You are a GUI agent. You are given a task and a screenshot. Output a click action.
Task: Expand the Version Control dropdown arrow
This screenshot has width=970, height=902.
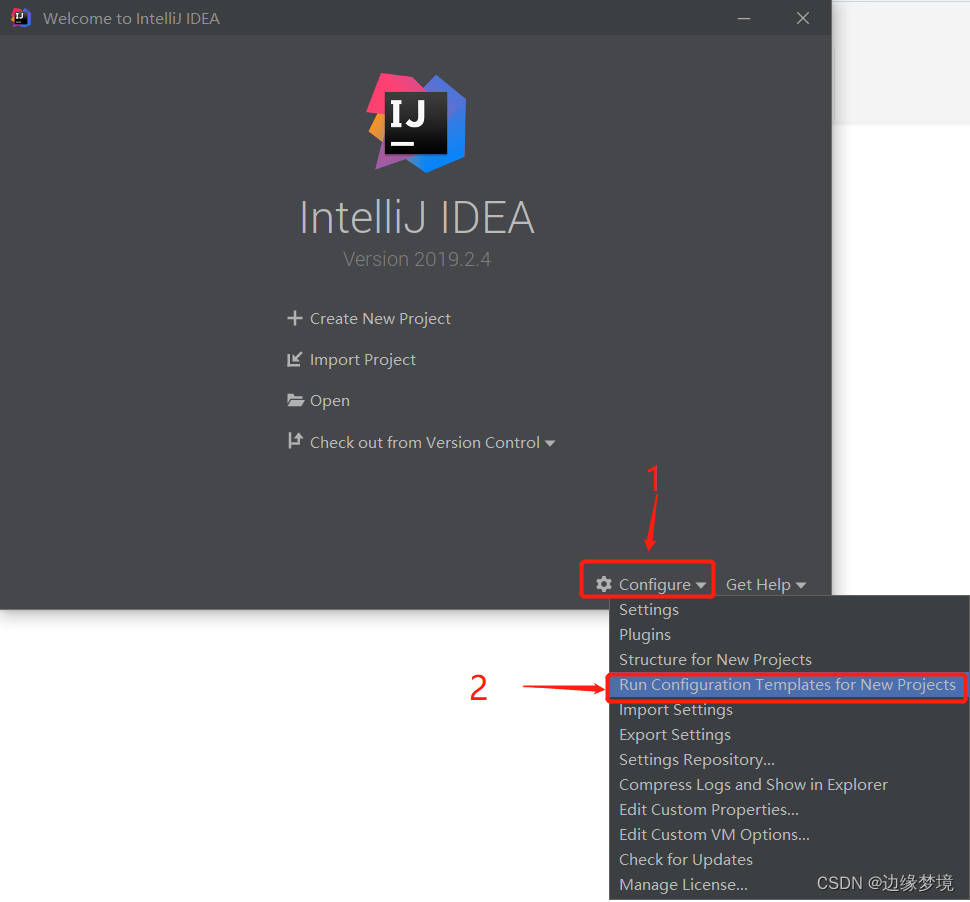(x=550, y=444)
